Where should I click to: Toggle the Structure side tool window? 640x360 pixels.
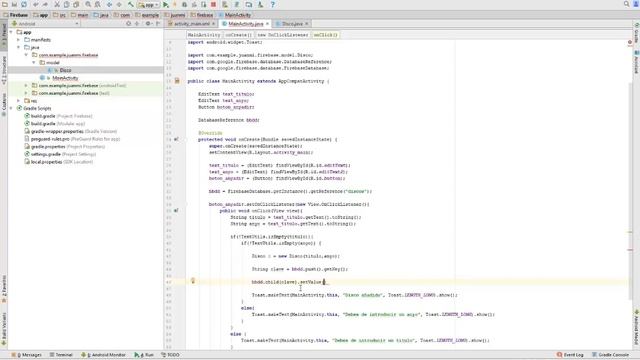tap(4, 70)
